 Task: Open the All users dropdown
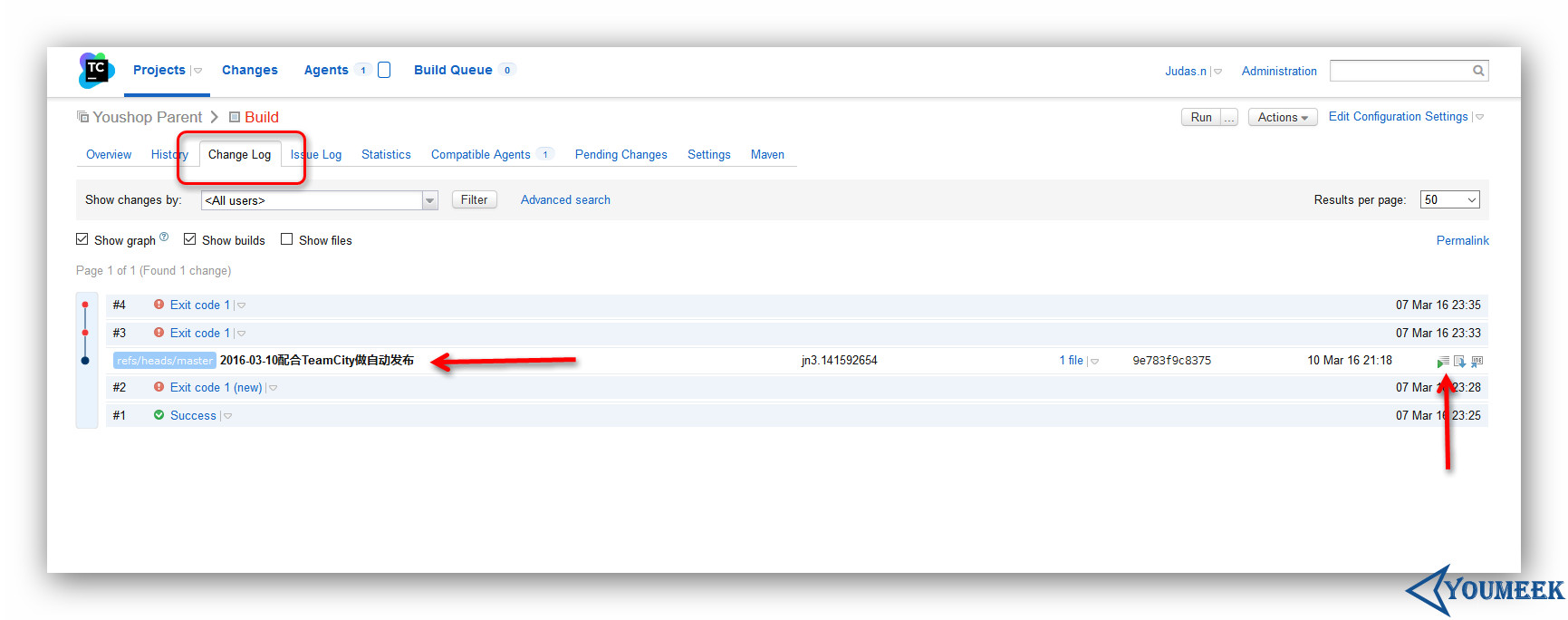(320, 200)
